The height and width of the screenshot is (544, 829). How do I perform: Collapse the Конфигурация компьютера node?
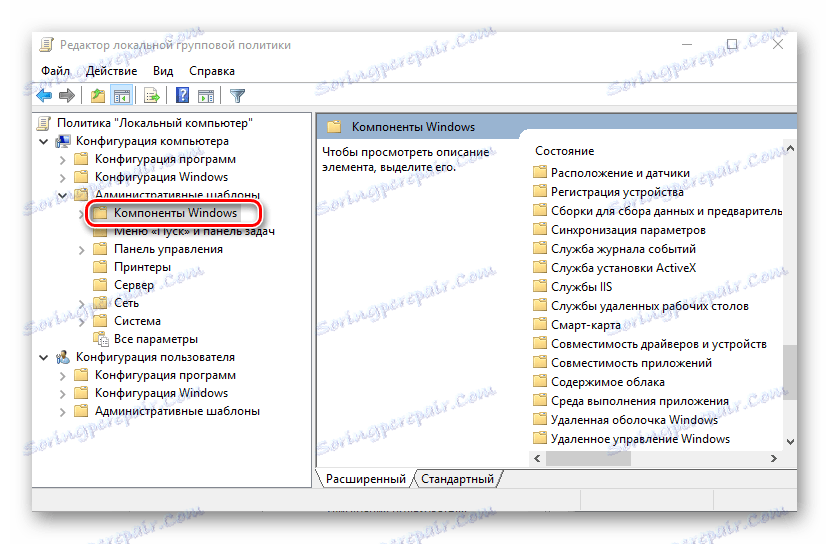(44, 142)
